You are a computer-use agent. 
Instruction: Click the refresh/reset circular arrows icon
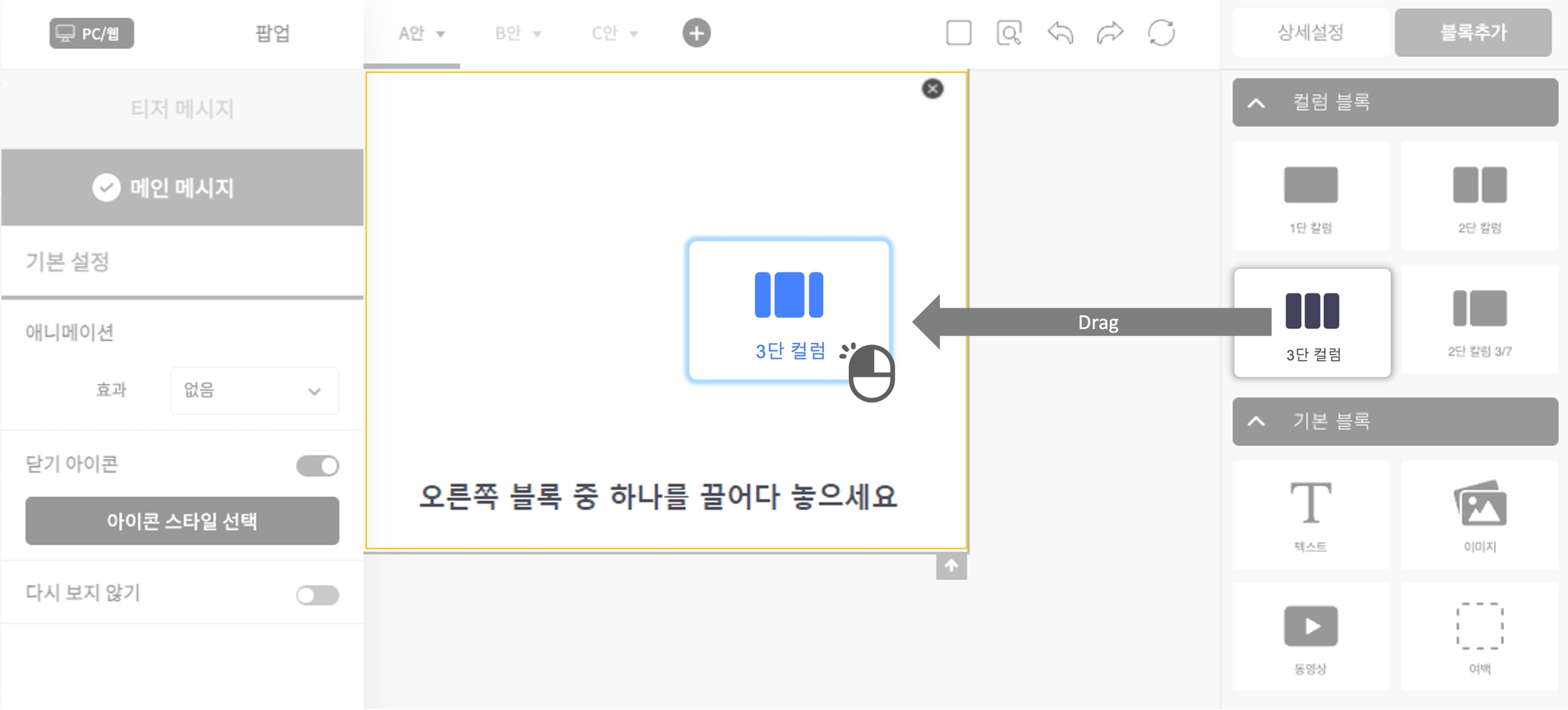pyautogui.click(x=1161, y=33)
